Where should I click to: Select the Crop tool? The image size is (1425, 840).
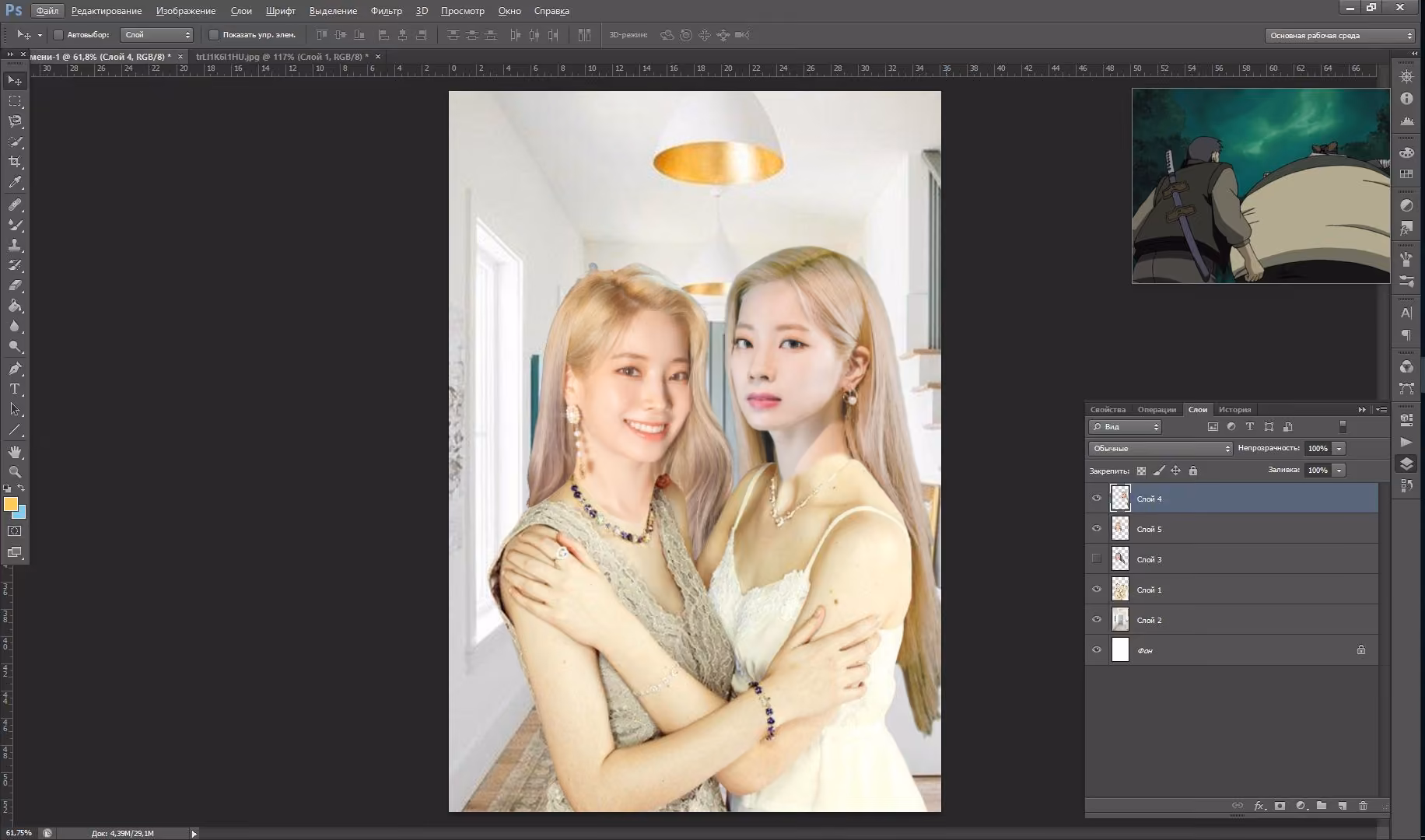(15, 162)
